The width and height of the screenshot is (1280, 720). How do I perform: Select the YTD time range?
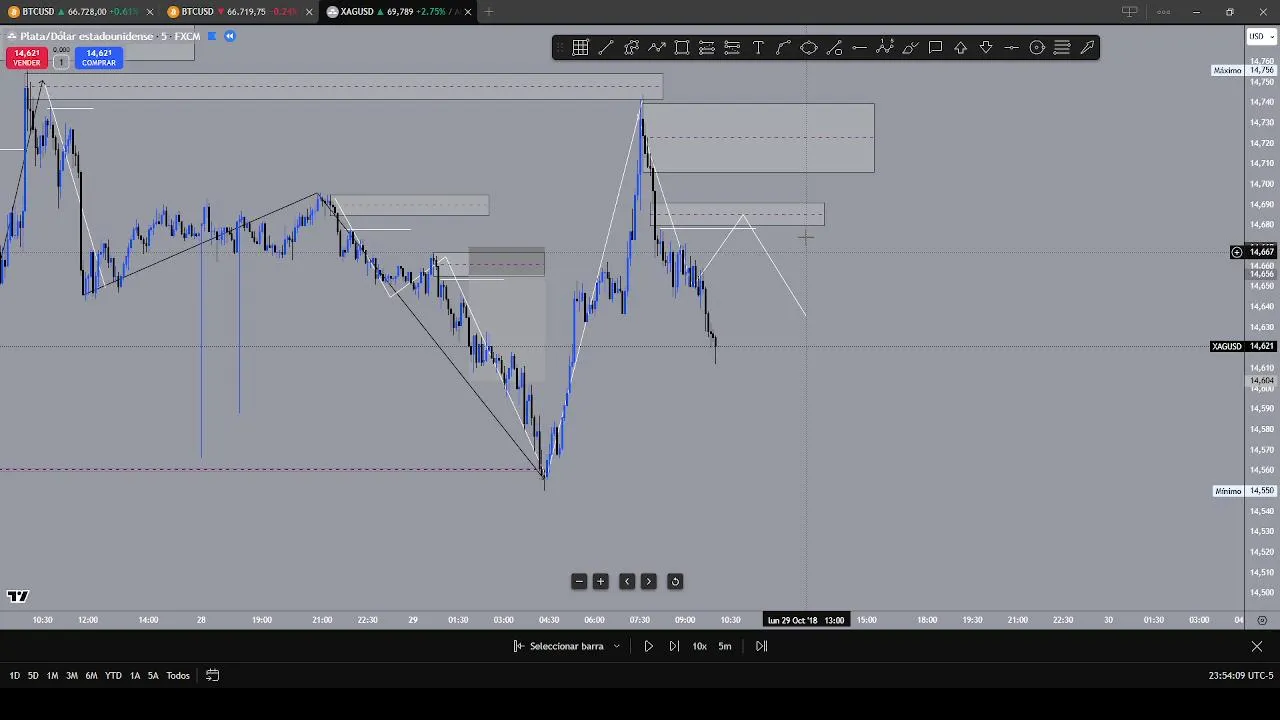tap(113, 676)
